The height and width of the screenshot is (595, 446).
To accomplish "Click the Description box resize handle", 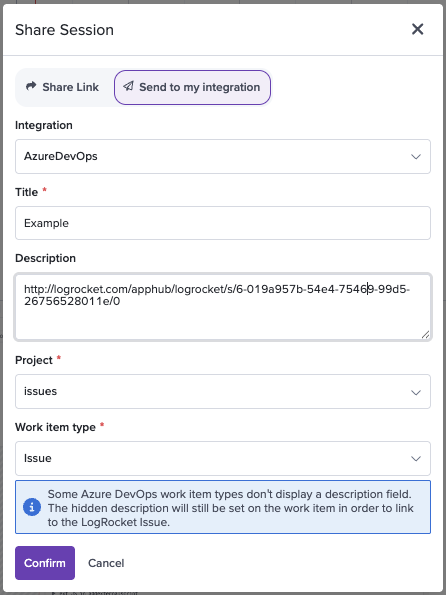I will [426, 334].
